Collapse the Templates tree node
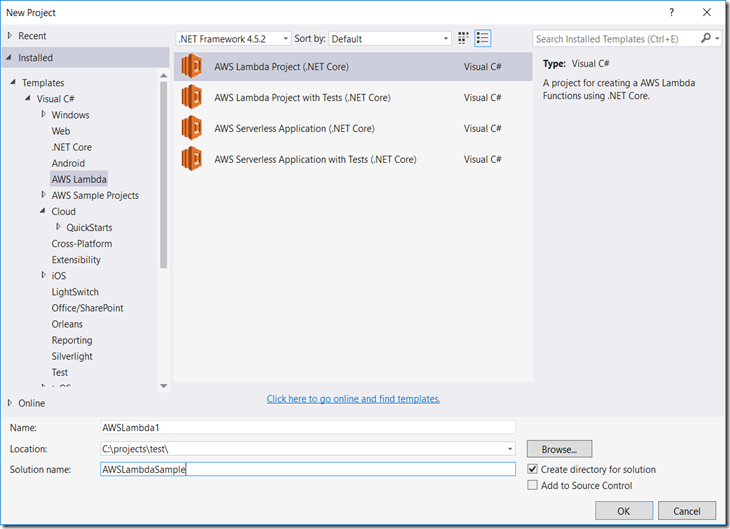Viewport: 730px width, 529px height. (13, 82)
